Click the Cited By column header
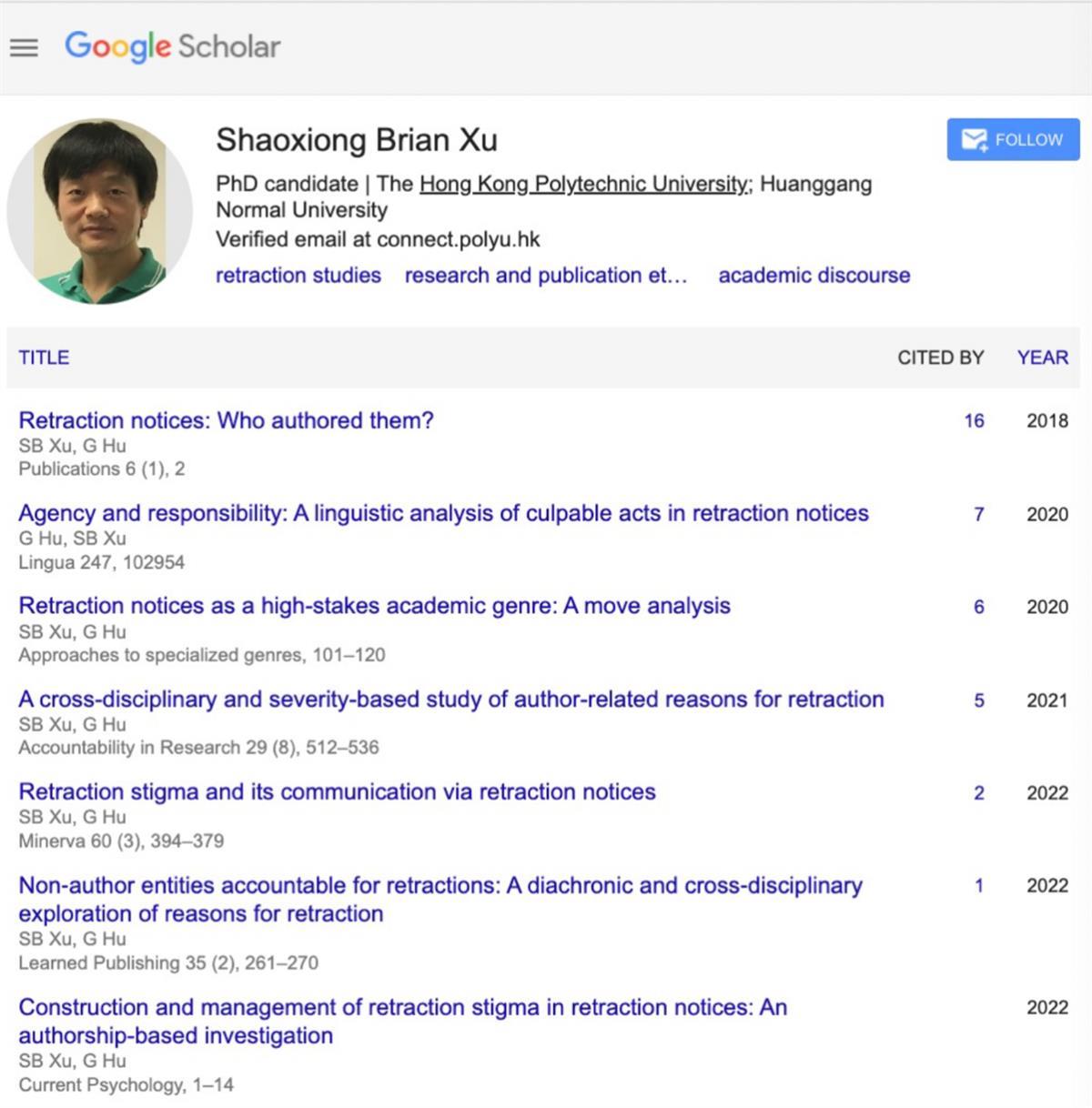This screenshot has height=1108, width=1092. pos(940,358)
